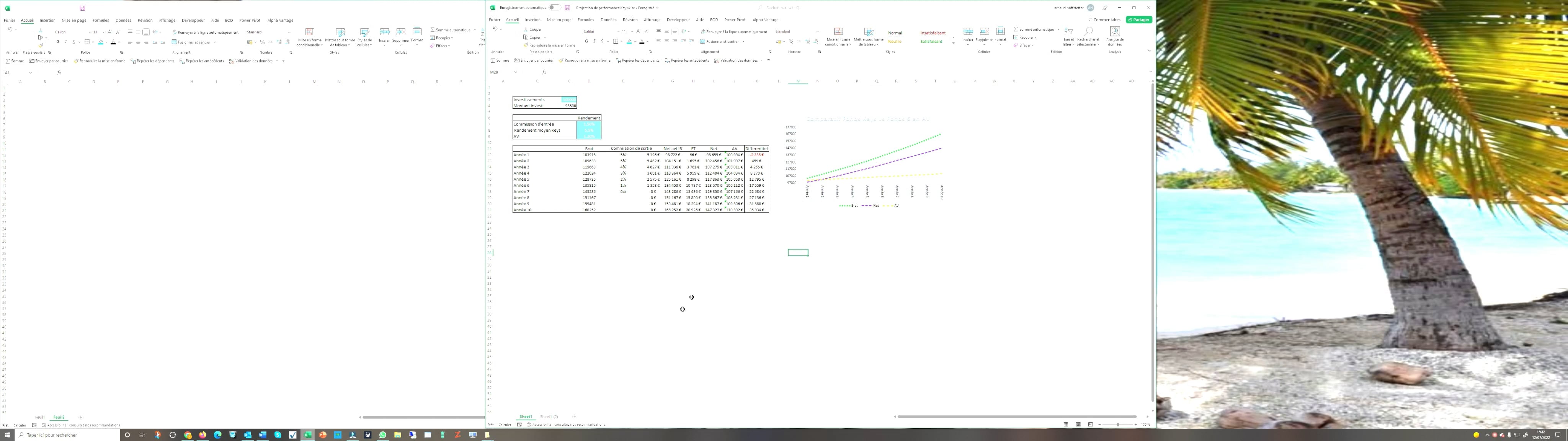Screen dimensions: 1568x441
Task: Click the Commentaires button in right window
Action: coord(1104,20)
